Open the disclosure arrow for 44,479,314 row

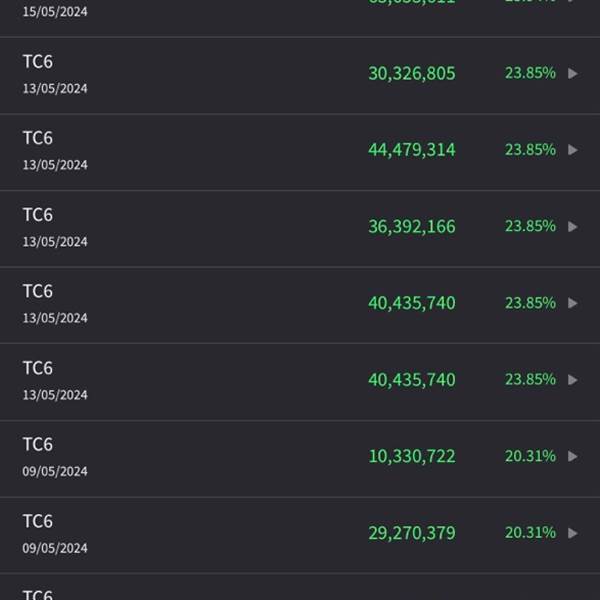point(573,150)
